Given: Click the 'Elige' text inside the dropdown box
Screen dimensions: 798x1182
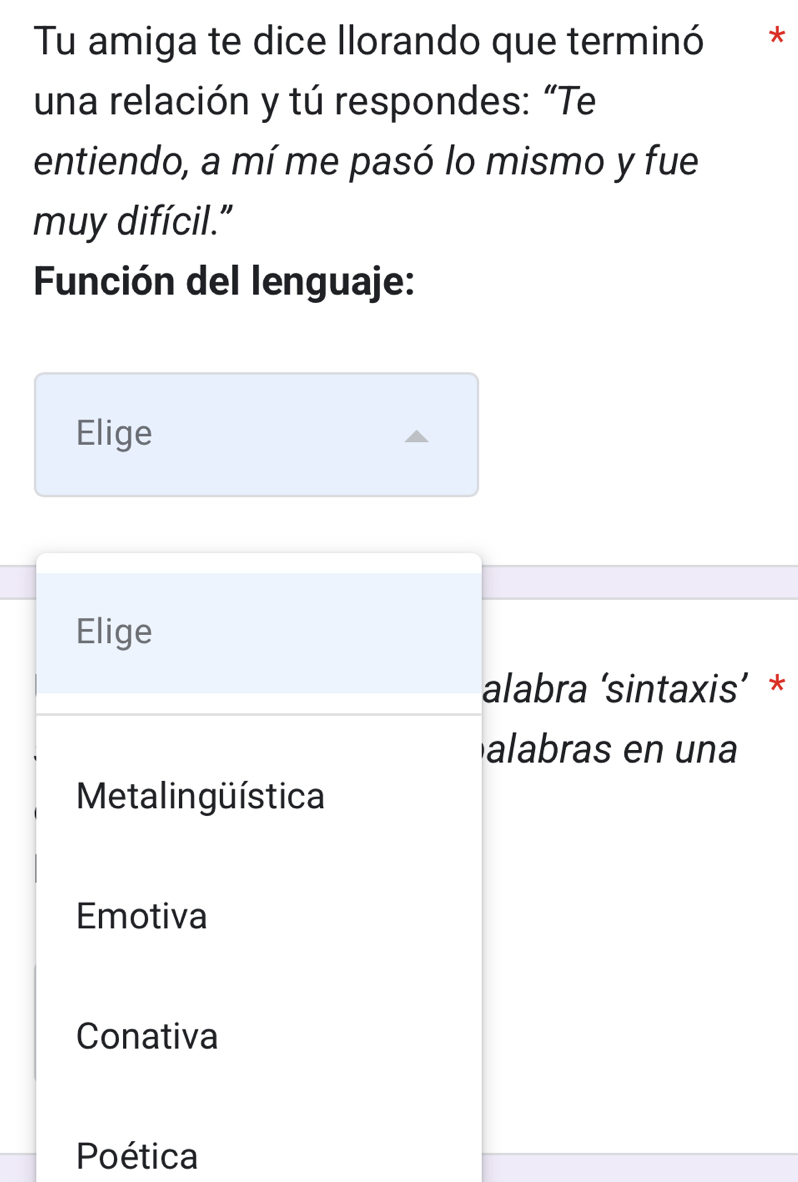Looking at the screenshot, I should 115,434.
